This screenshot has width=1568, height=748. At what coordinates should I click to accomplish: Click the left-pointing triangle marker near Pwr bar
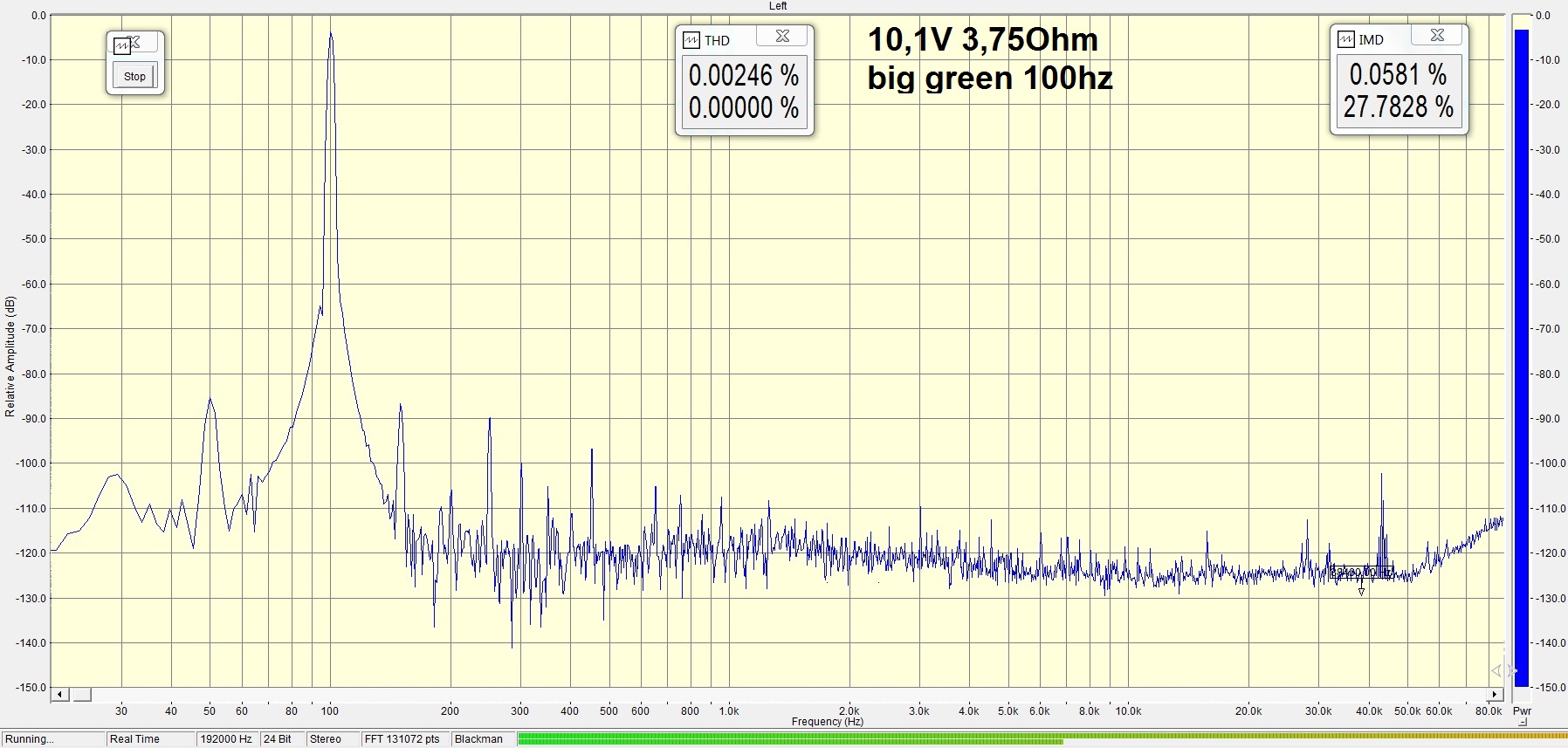click(x=1496, y=670)
